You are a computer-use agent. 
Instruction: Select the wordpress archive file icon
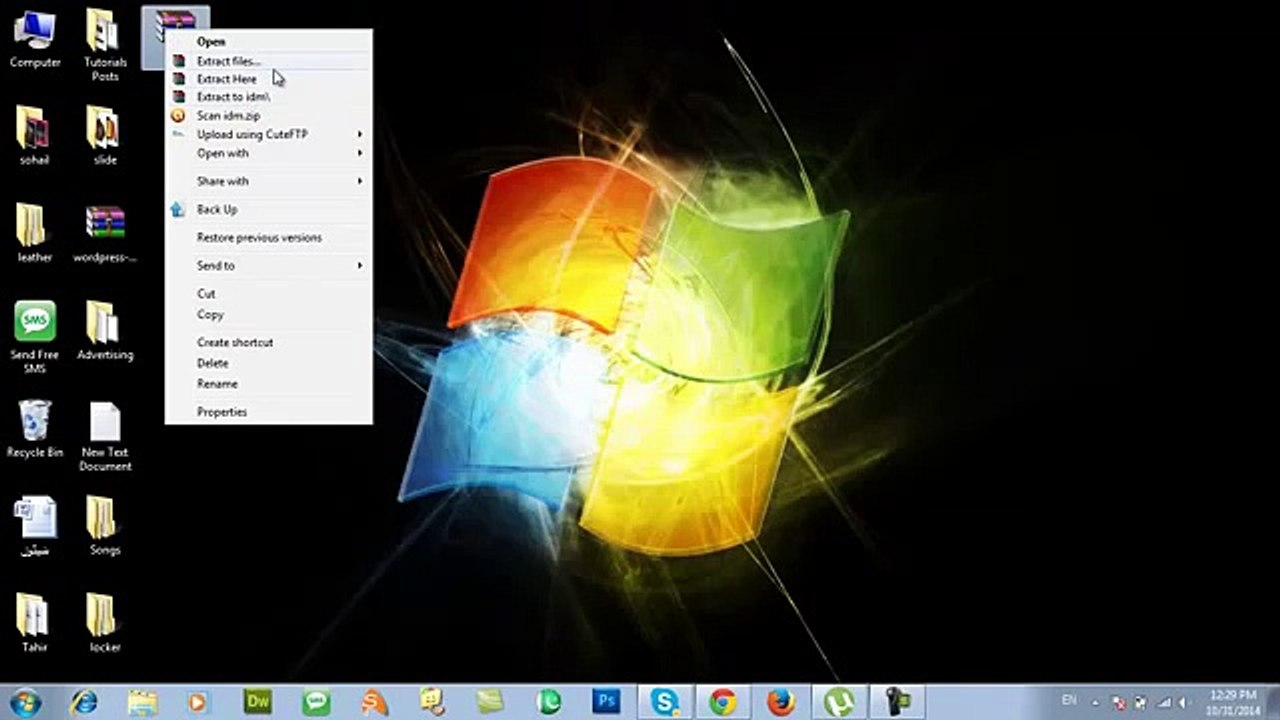(105, 233)
